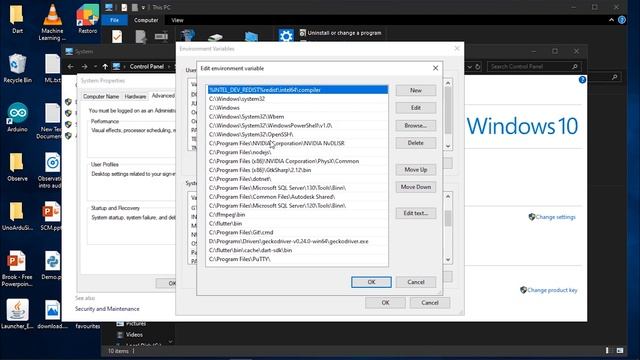Select the C:\Program Files\nodejs\ entry
This screenshot has width=640, height=360.
pos(297,152)
